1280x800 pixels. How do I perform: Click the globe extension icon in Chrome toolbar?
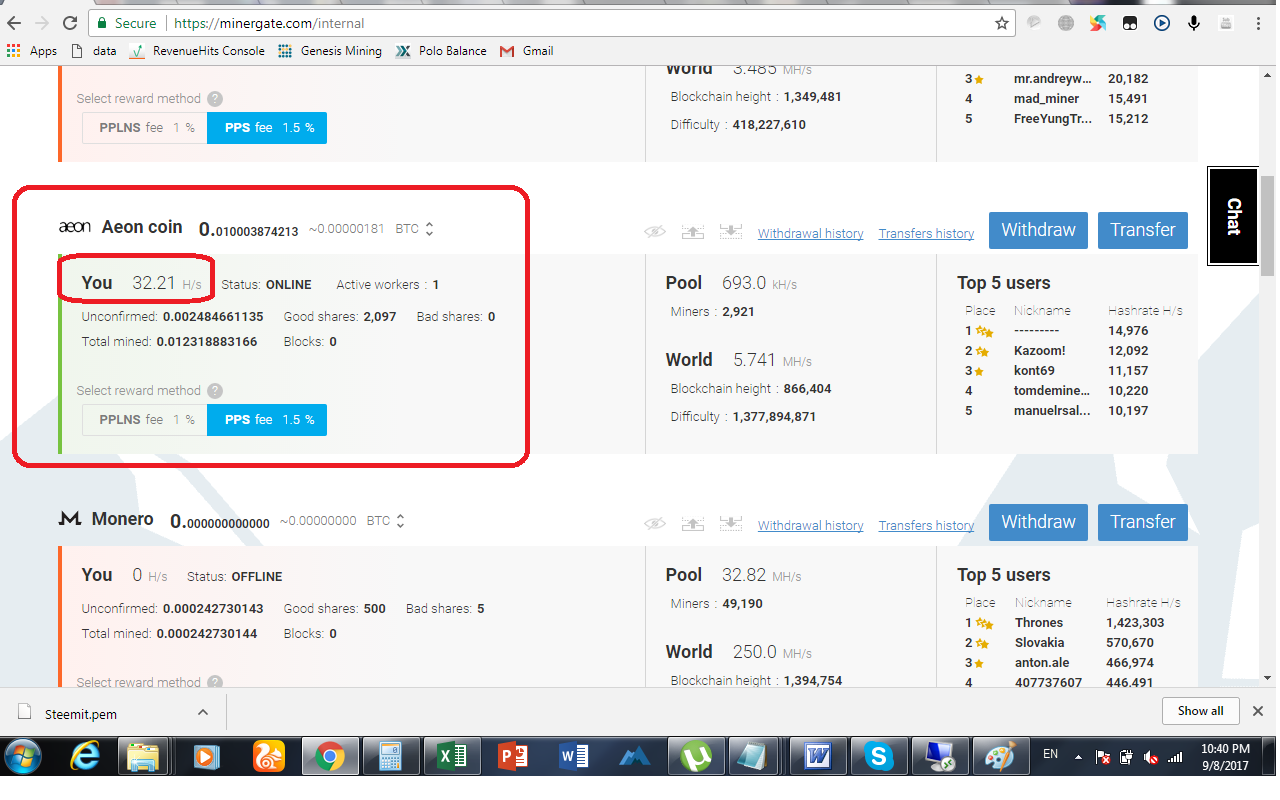(x=1066, y=23)
